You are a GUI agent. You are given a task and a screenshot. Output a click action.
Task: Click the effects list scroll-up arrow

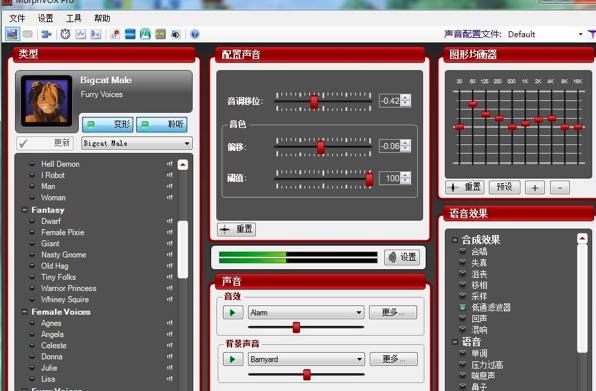pos(582,238)
